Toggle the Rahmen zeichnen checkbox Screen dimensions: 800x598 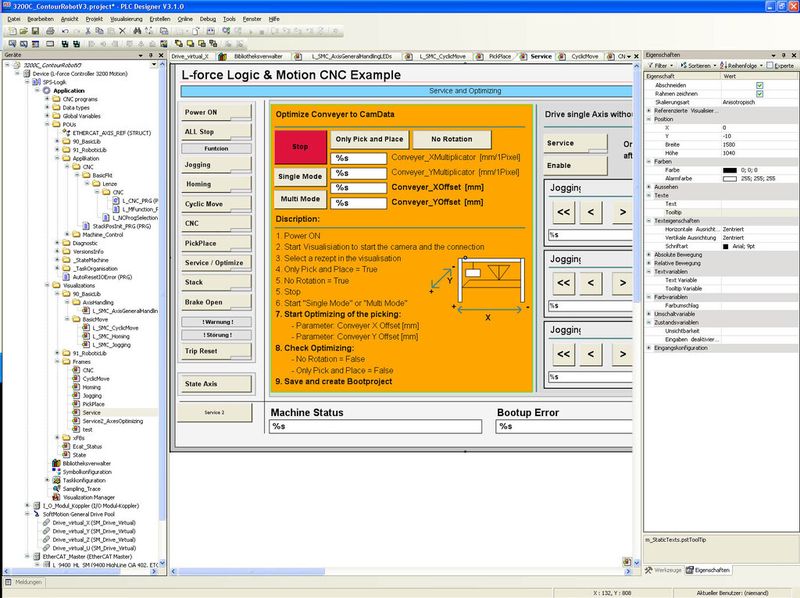760,94
